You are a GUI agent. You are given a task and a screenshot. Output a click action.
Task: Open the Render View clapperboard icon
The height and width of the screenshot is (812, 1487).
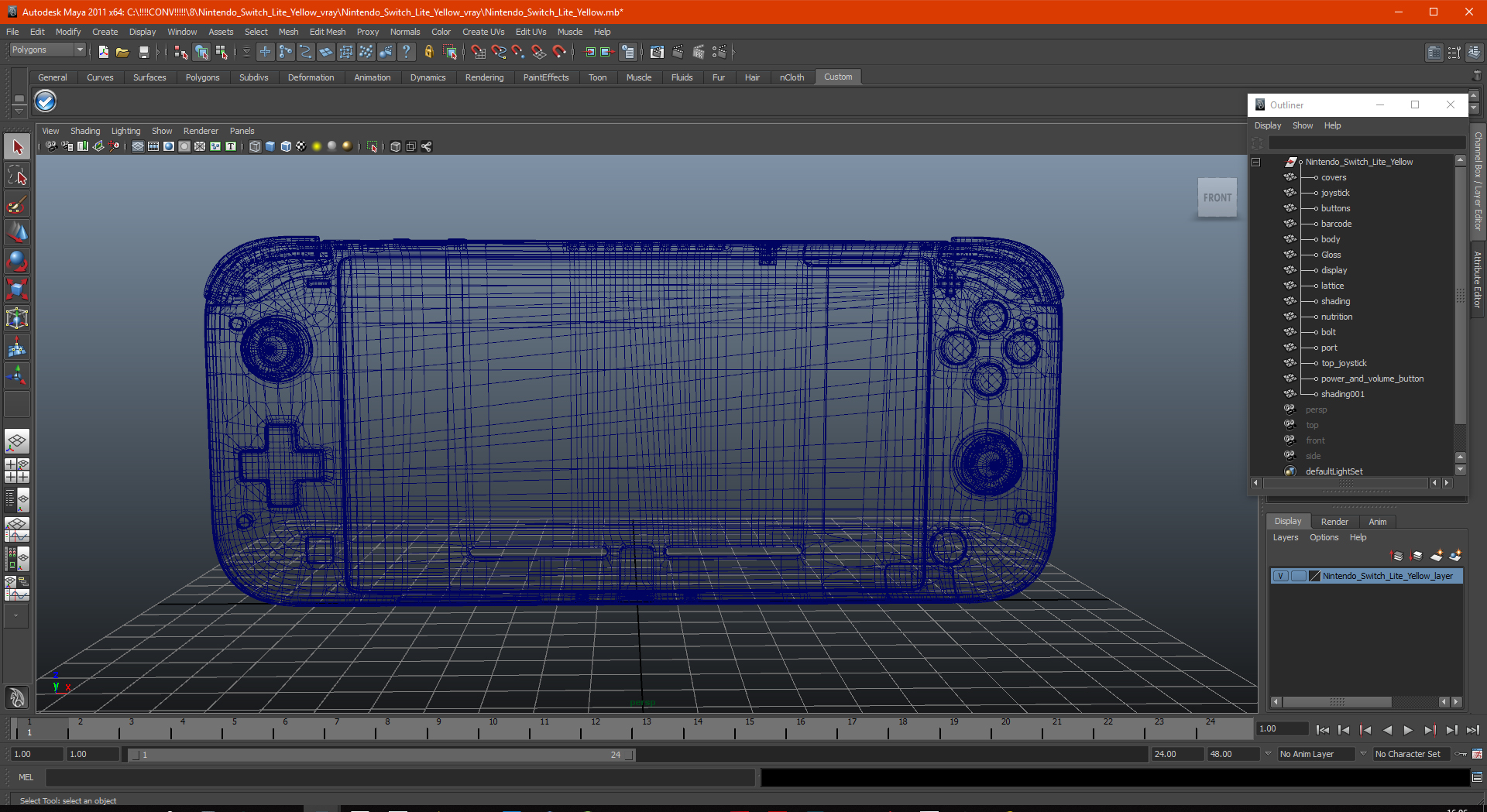(657, 52)
